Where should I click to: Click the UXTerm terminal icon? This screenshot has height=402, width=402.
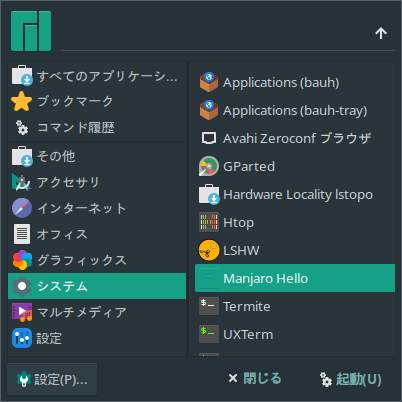point(209,334)
